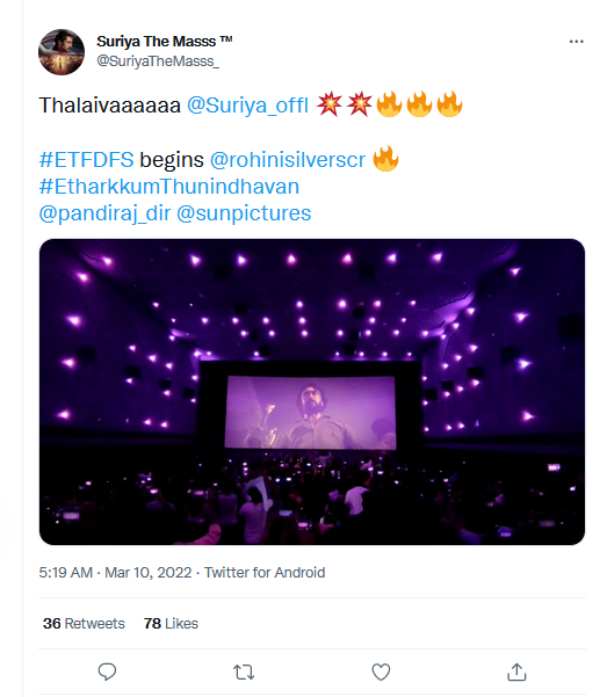Open the three-dot more options menu

tap(576, 42)
